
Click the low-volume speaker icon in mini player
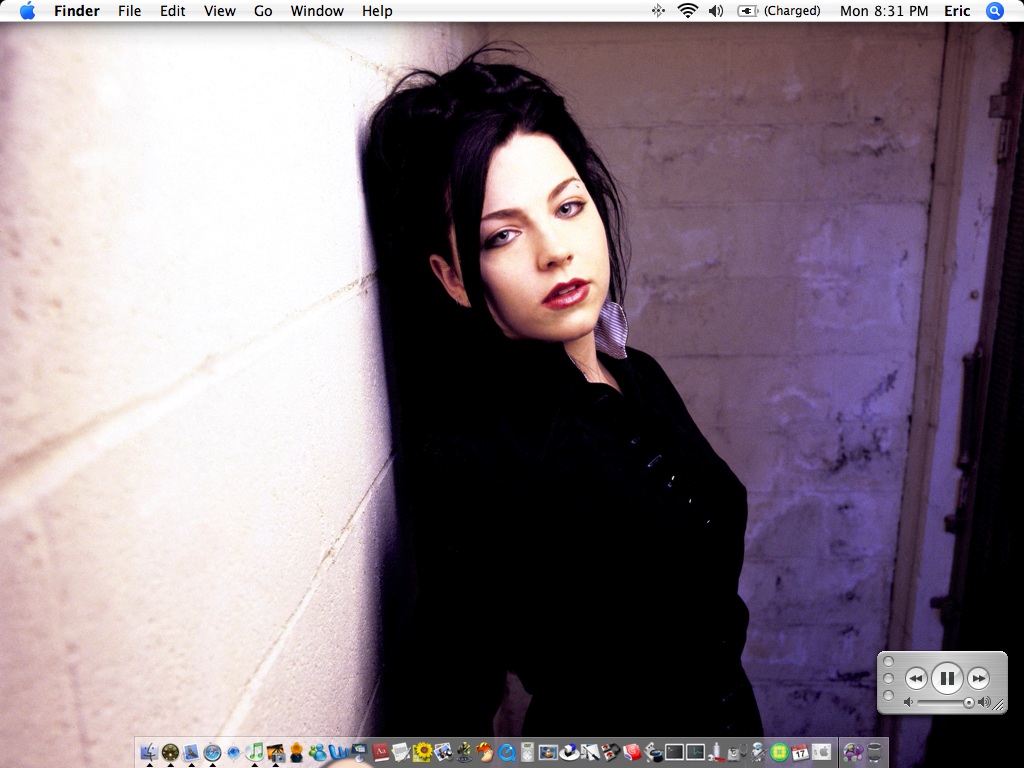(x=908, y=703)
